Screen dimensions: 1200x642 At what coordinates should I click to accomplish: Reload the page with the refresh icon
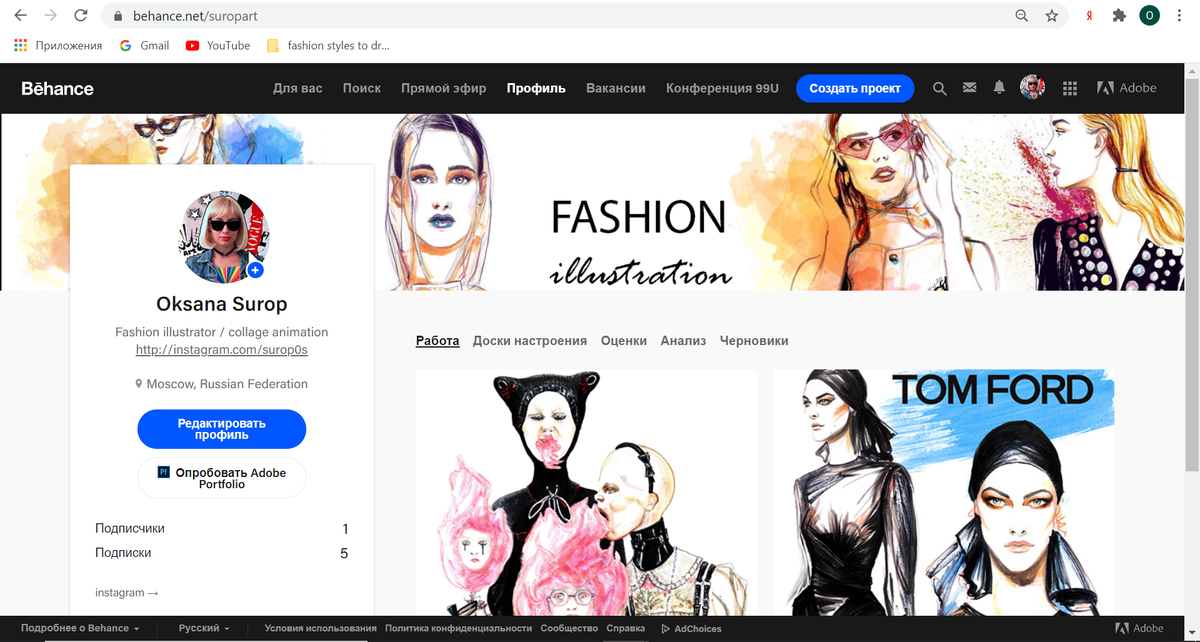[81, 16]
